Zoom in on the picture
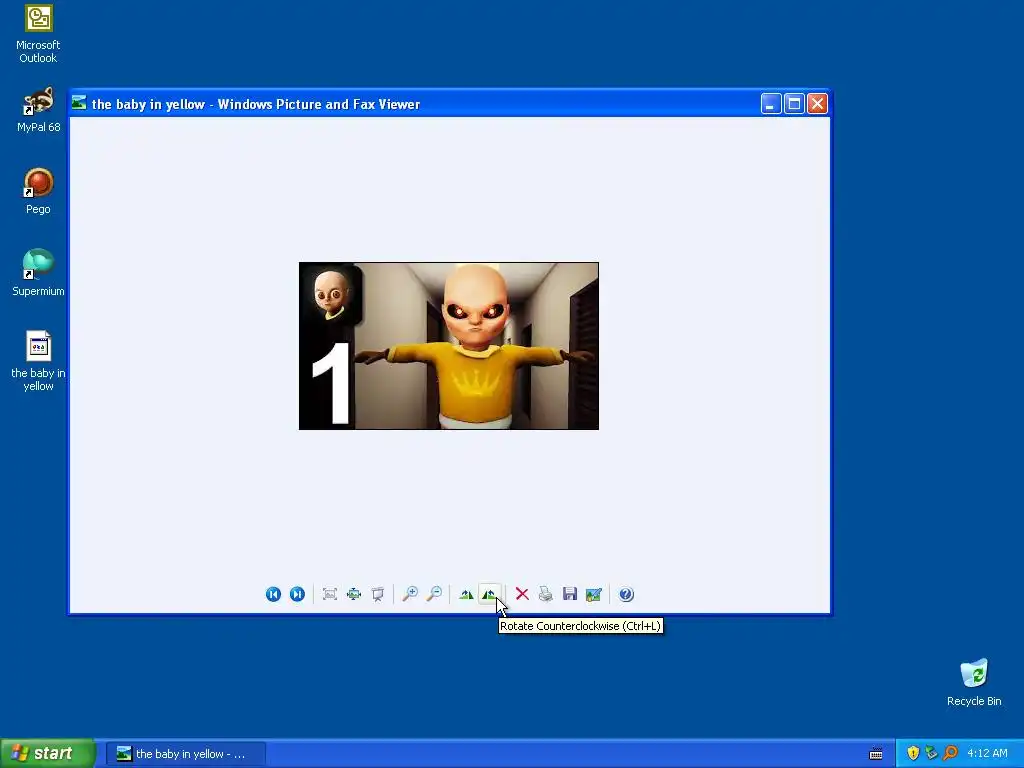1024x768 pixels. [410, 594]
